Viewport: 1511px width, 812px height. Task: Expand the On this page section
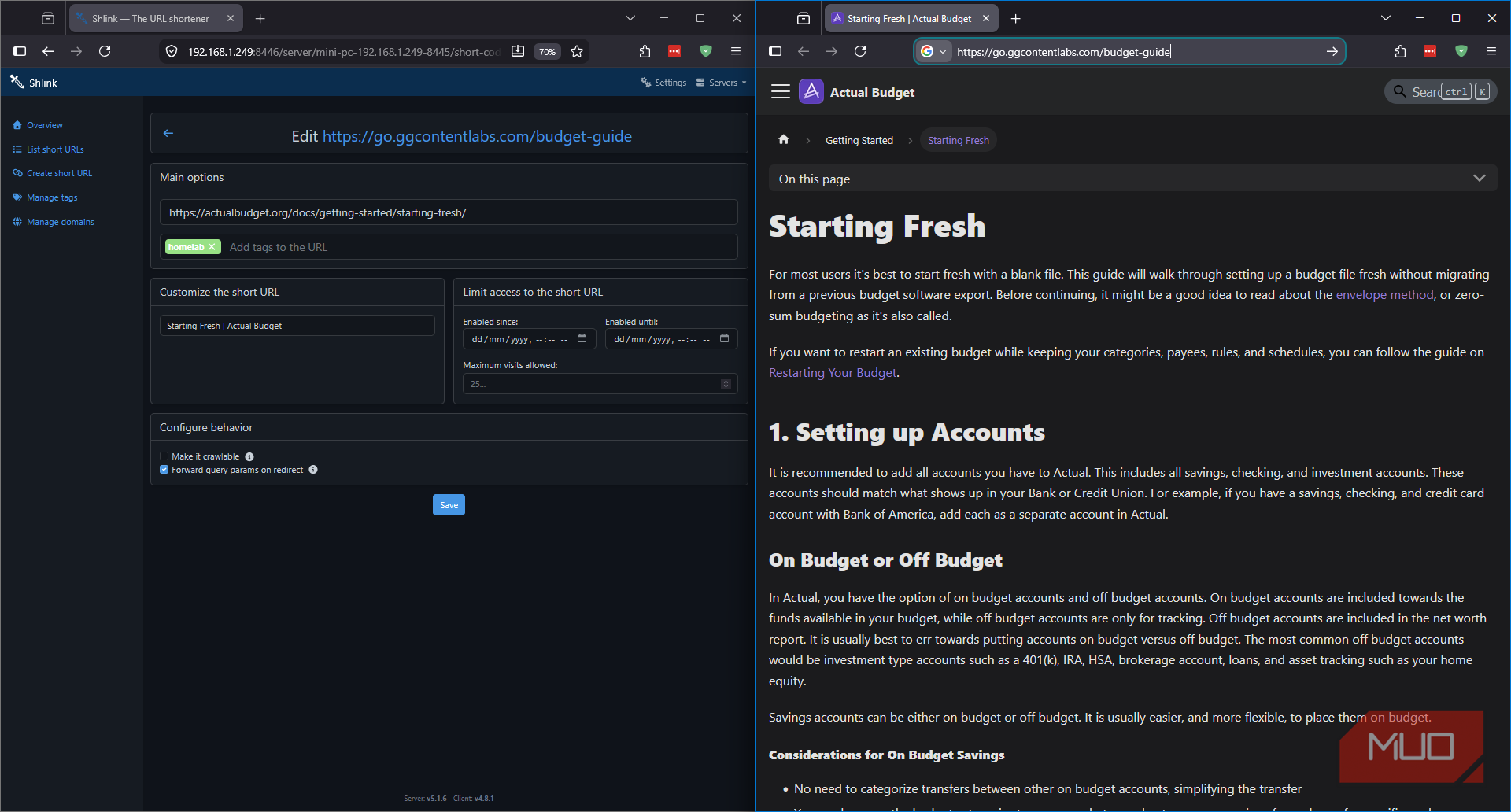click(x=1132, y=179)
